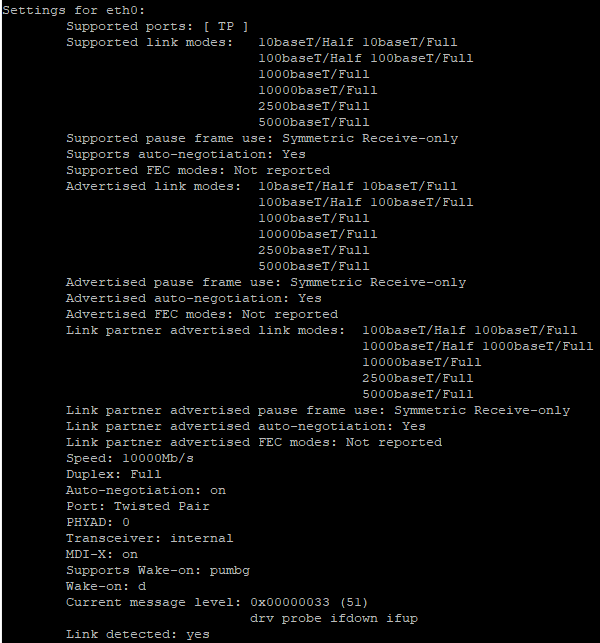Image resolution: width=600 pixels, height=643 pixels.
Task: Click 'Transceiver: internal' text
Action: point(150,538)
